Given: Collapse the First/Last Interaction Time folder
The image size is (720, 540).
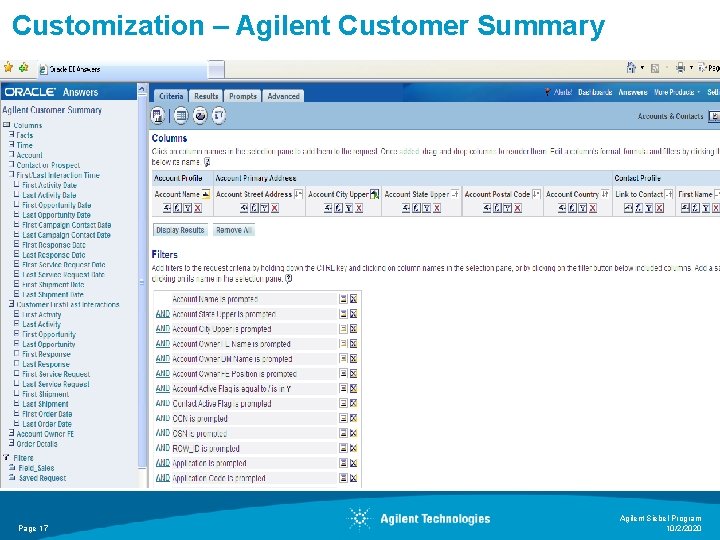Looking at the screenshot, I should click(11, 175).
